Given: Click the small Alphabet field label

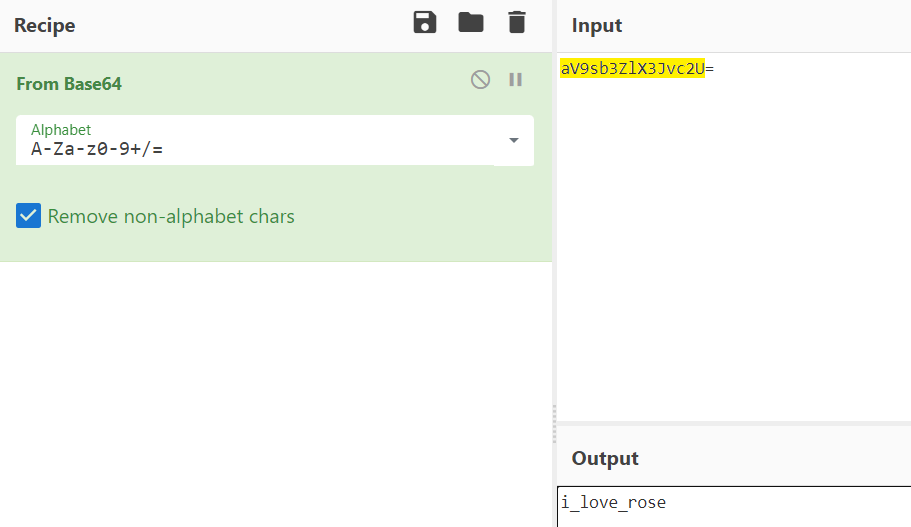Looking at the screenshot, I should click(x=61, y=130).
